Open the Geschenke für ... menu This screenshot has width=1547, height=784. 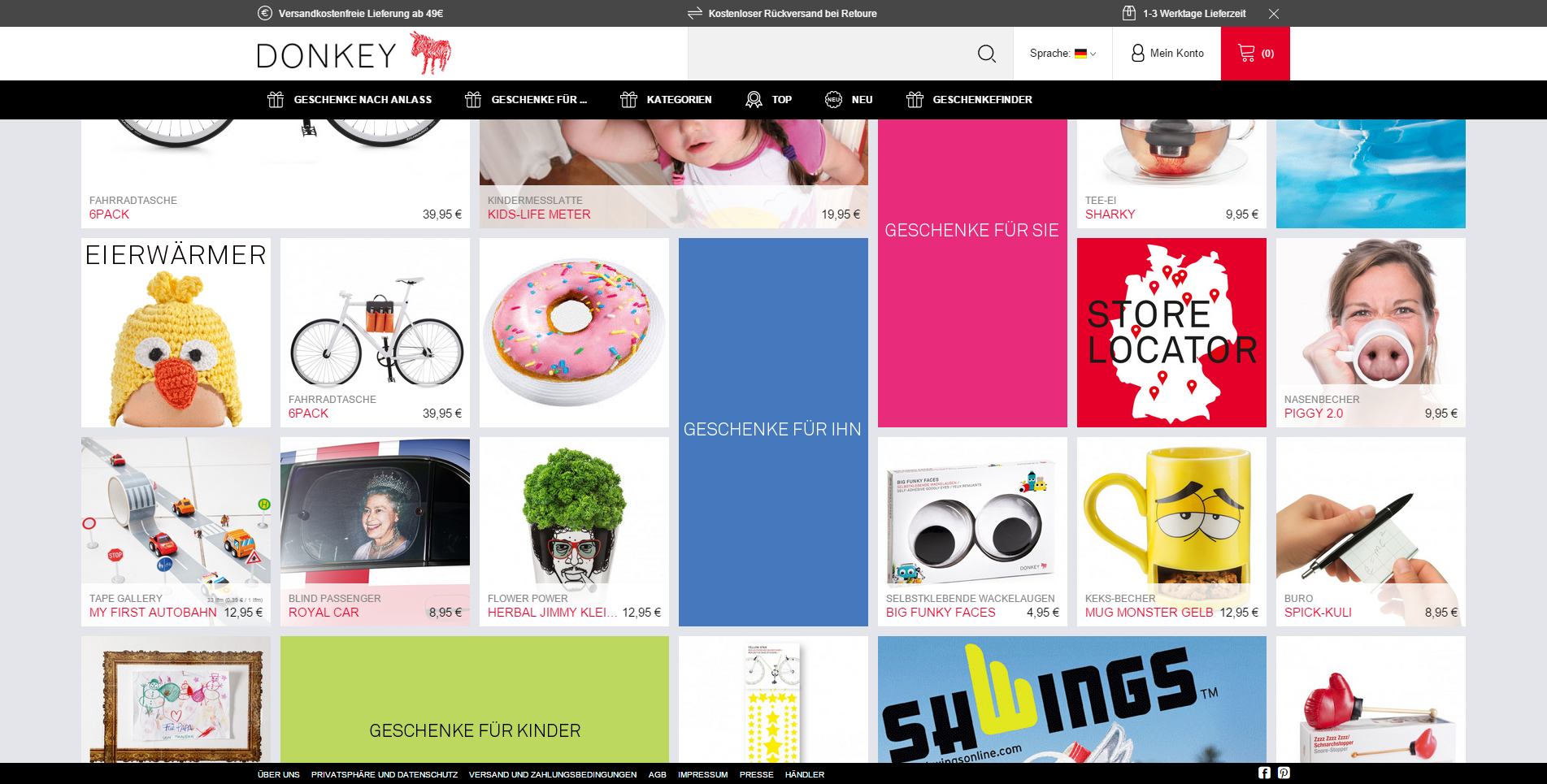tap(525, 99)
